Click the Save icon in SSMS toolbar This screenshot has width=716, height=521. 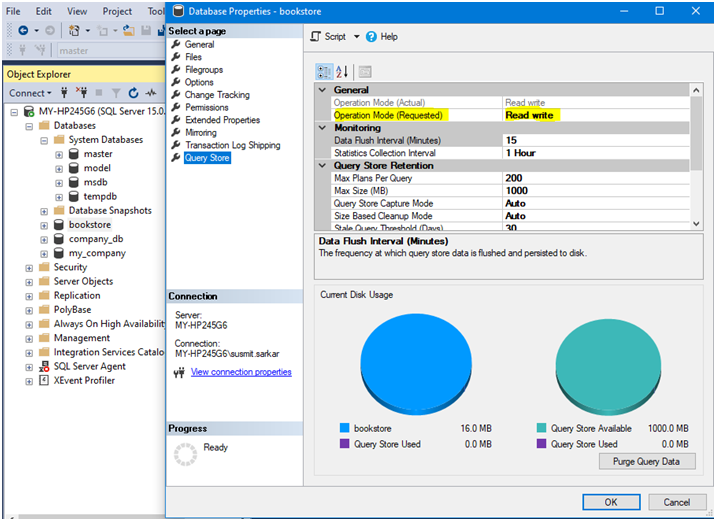tap(146, 31)
